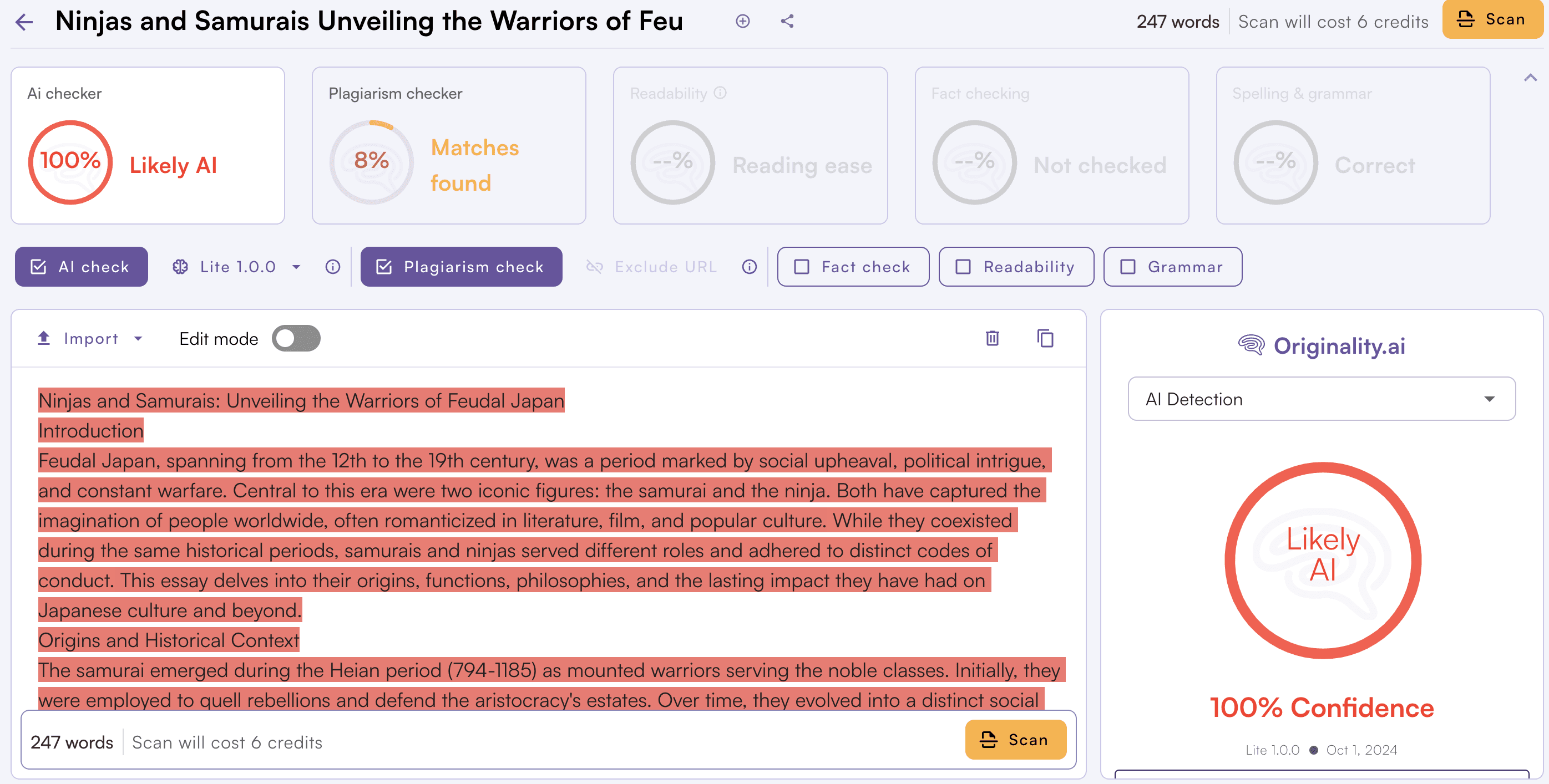The width and height of the screenshot is (1549, 784).
Task: Open the AI Detection dropdown
Action: click(1321, 399)
